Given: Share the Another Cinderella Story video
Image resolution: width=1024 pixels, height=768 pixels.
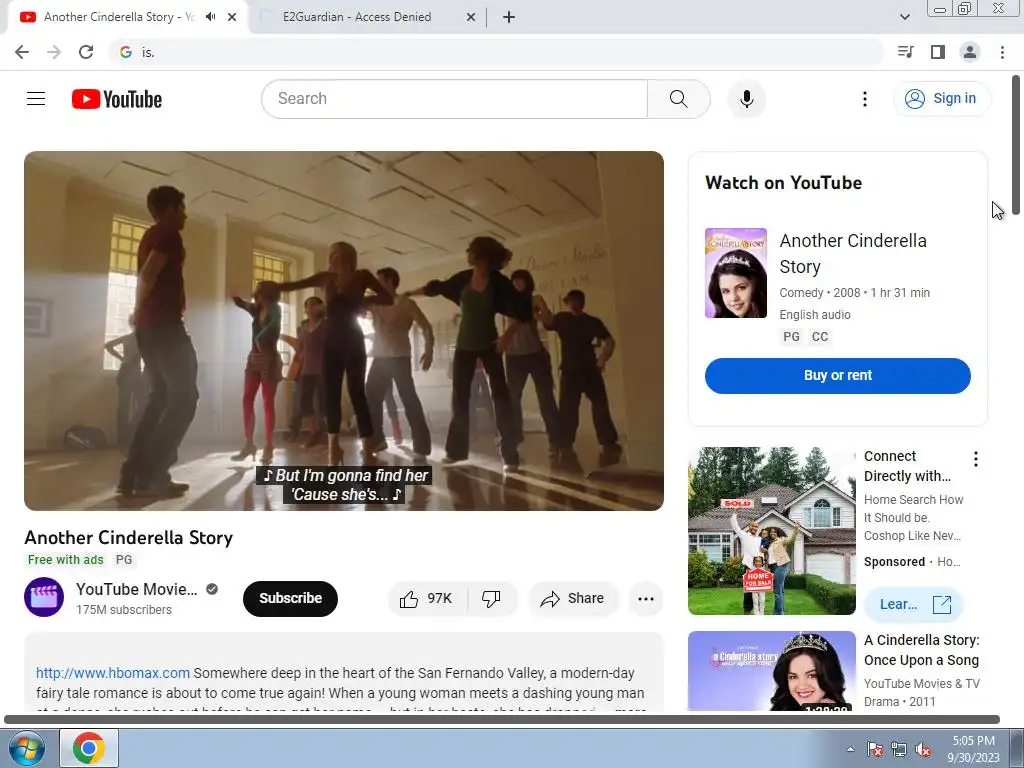Looking at the screenshot, I should click(x=573, y=598).
